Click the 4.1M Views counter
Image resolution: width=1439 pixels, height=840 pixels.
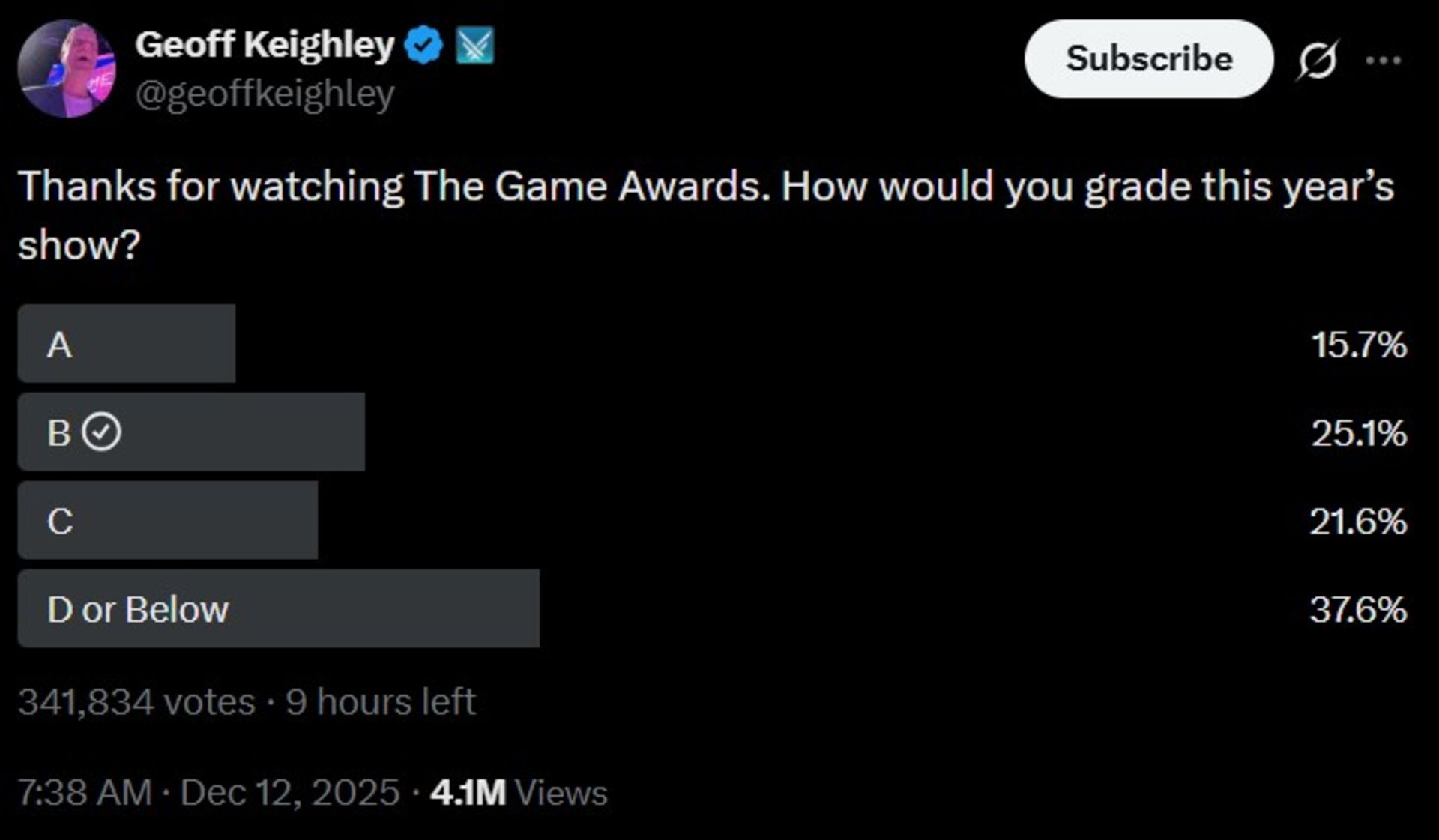(x=519, y=792)
